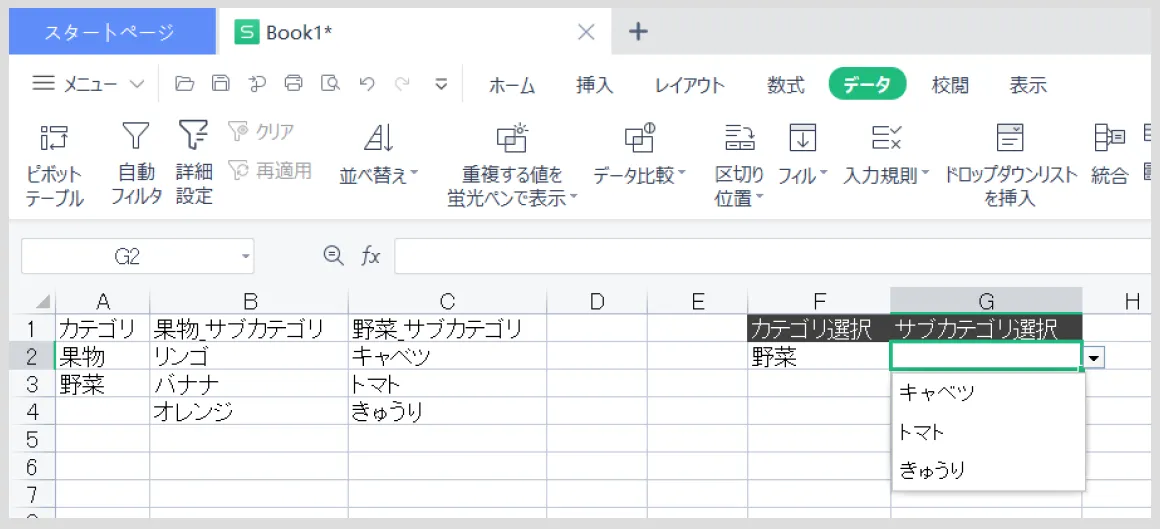The height and width of the screenshot is (529, 1160).
Task: Open the Formulas (数式) ribbon tab
Action: (785, 86)
